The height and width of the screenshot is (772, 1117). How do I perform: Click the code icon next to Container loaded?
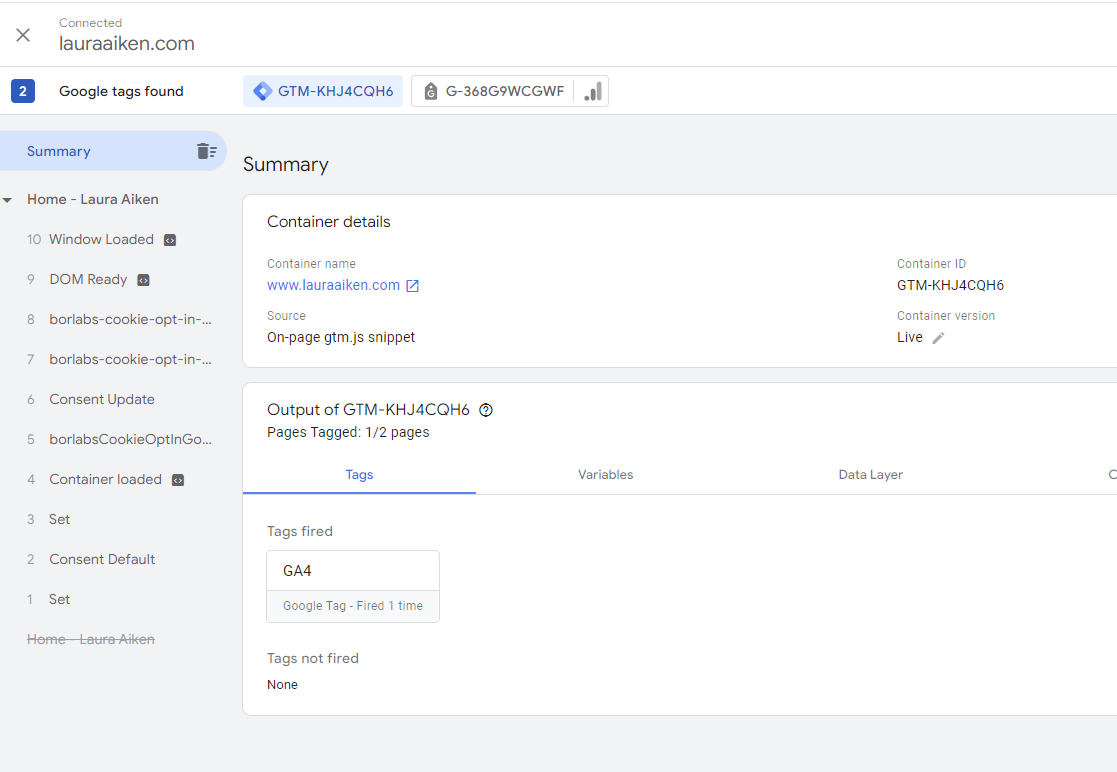point(178,480)
